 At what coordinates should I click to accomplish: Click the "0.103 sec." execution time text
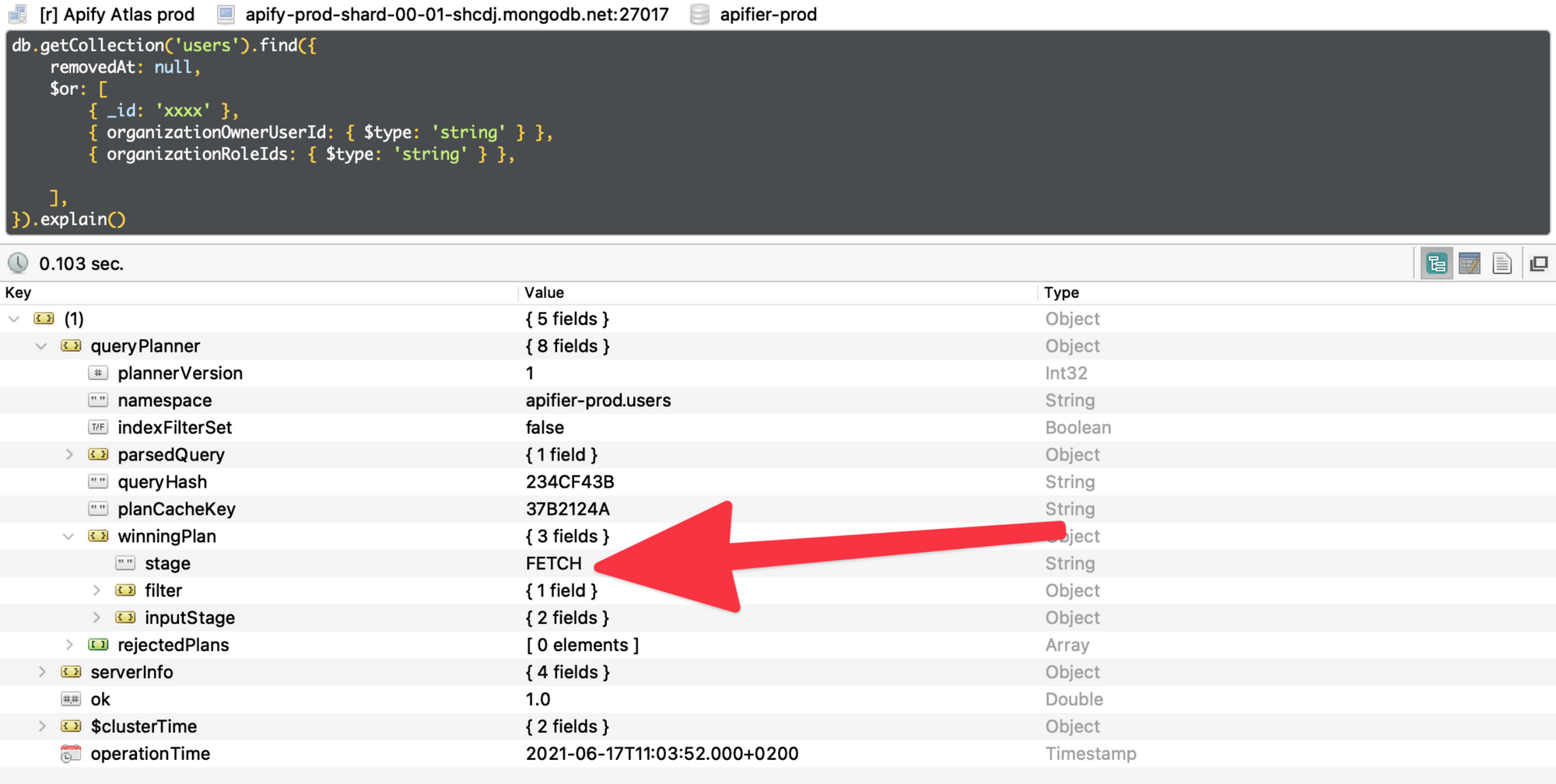[81, 264]
